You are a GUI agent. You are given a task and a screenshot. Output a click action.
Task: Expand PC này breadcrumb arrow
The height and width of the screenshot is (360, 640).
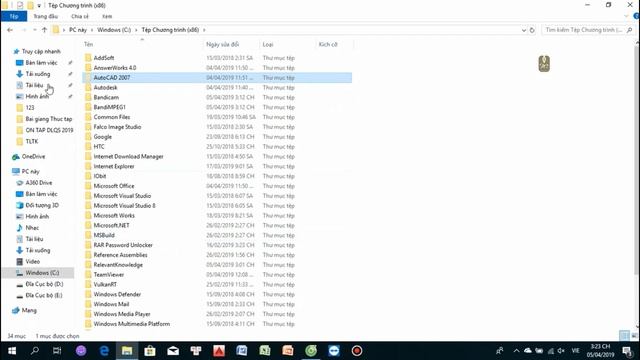[x=92, y=30]
